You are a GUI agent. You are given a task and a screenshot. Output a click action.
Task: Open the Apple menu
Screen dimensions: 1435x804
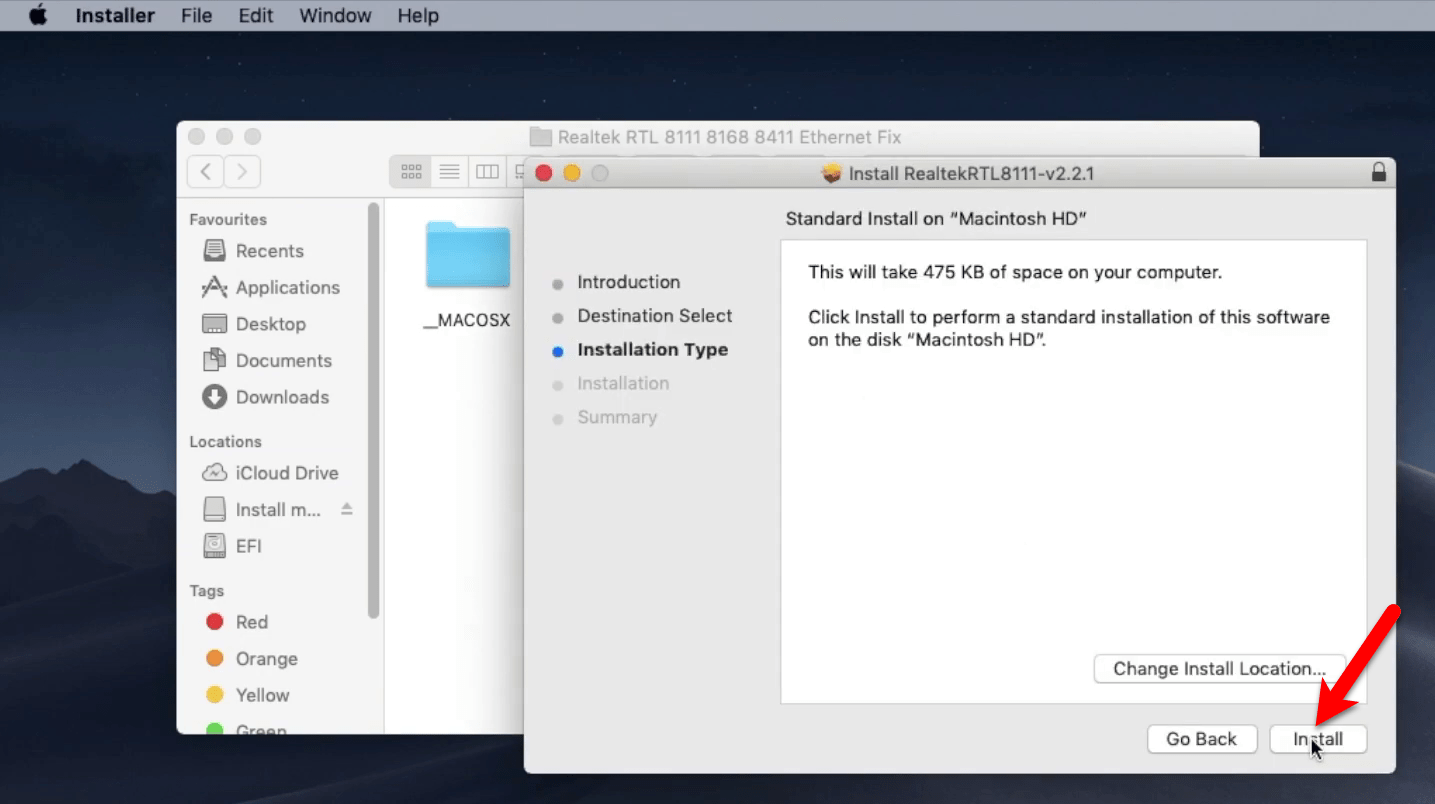coord(38,15)
